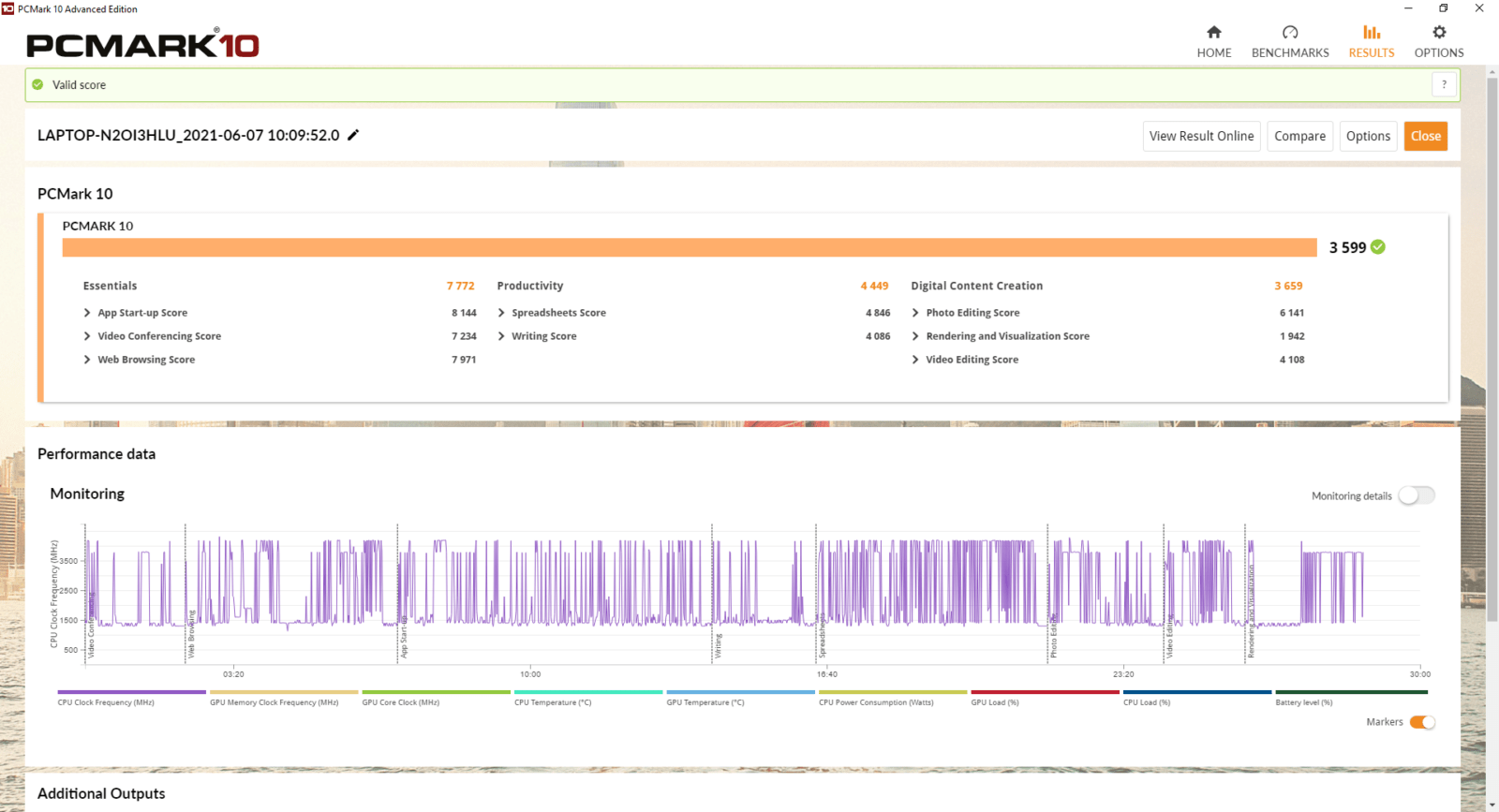Expand Spreadsheets Score details

[501, 313]
